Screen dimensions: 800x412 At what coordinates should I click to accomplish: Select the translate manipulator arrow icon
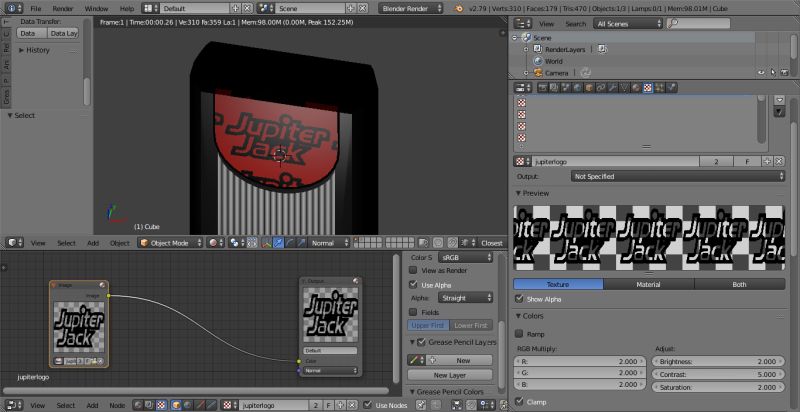pyautogui.click(x=278, y=243)
